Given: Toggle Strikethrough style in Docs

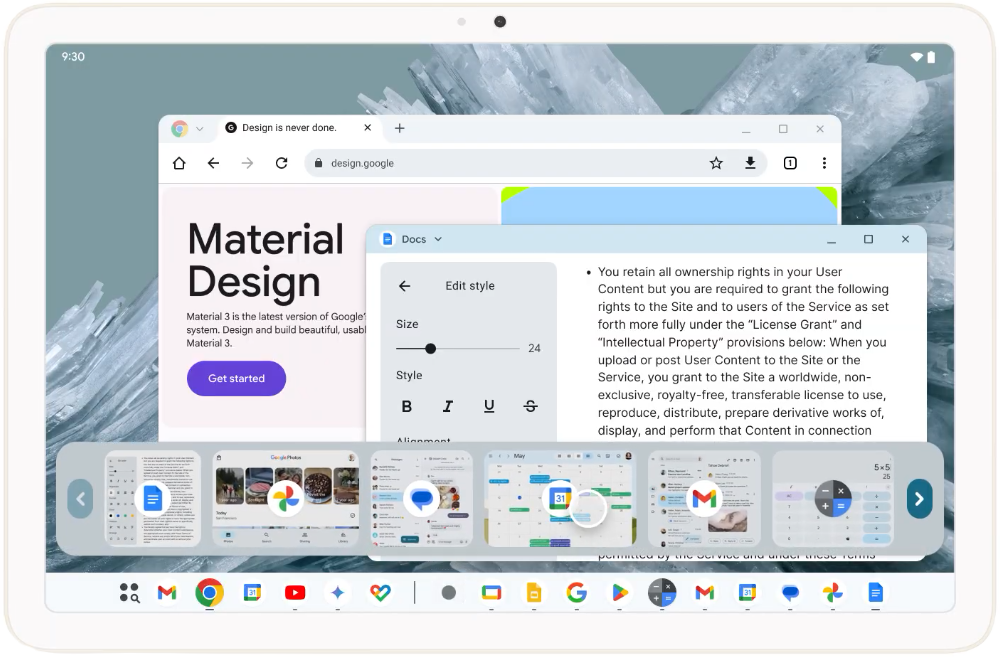Looking at the screenshot, I should pyautogui.click(x=530, y=406).
